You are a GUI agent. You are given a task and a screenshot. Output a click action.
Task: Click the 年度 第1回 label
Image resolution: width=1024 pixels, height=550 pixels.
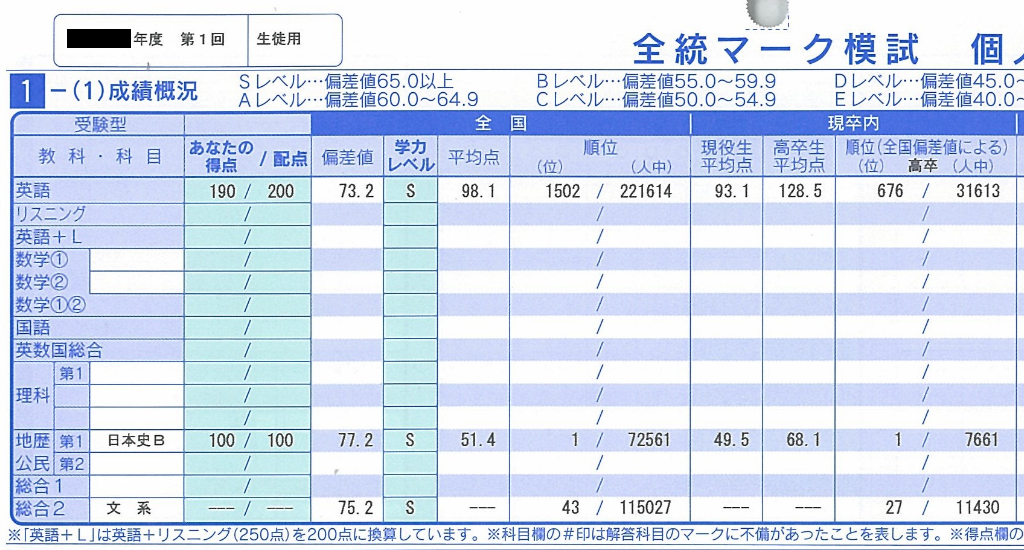[180, 39]
